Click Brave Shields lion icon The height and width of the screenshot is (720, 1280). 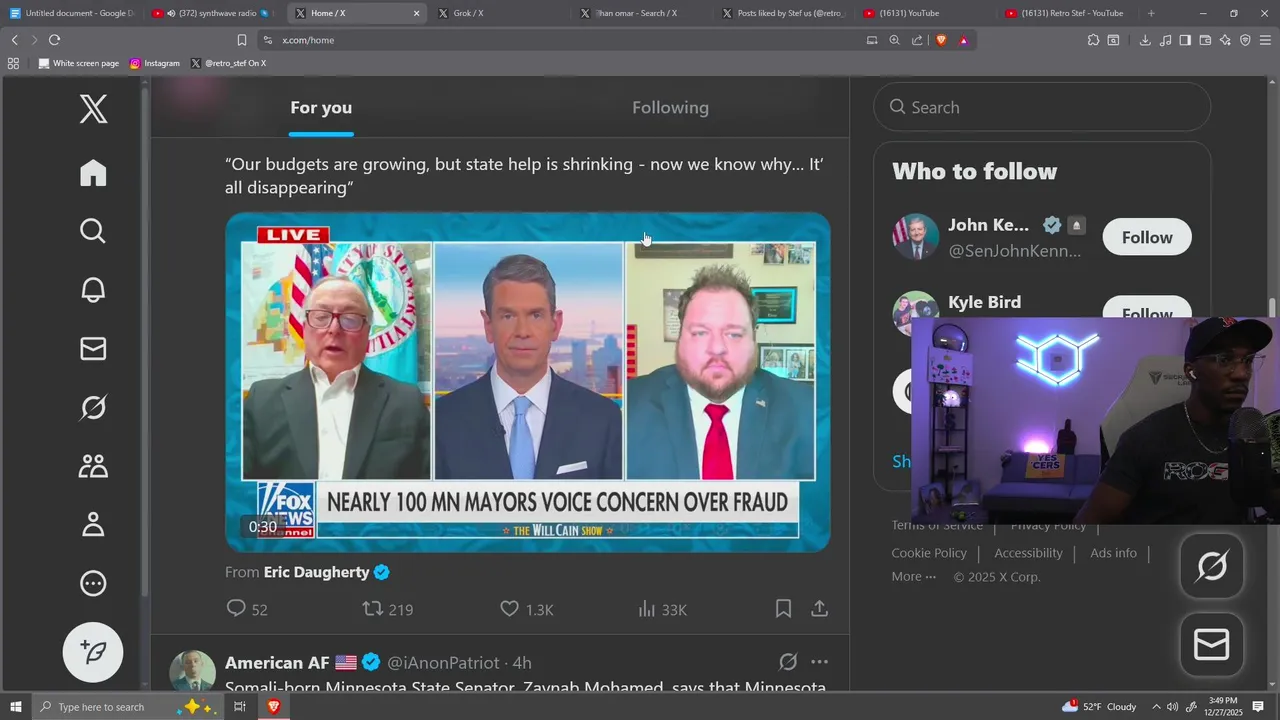[941, 40]
